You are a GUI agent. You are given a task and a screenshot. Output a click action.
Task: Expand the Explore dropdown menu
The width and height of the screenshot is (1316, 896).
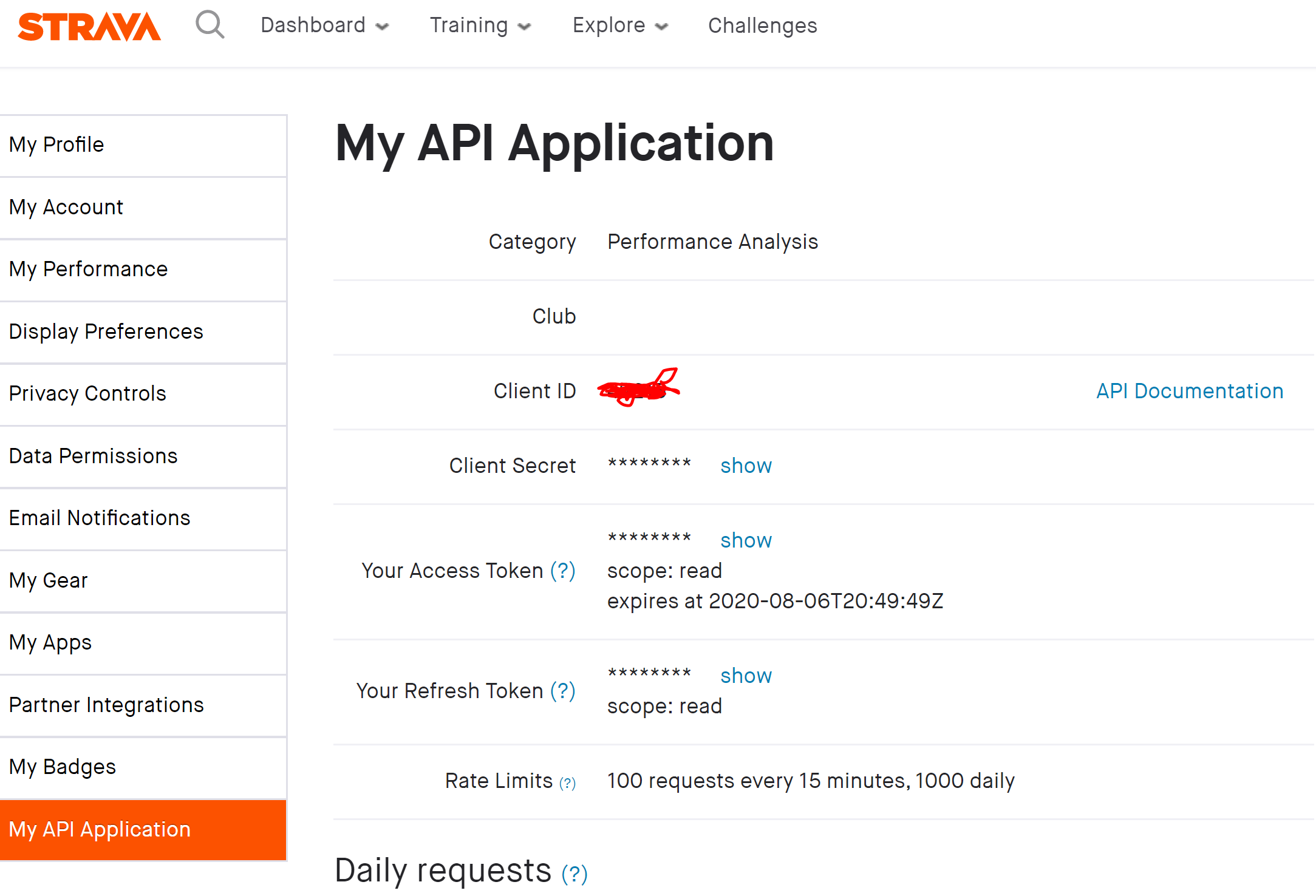point(619,25)
